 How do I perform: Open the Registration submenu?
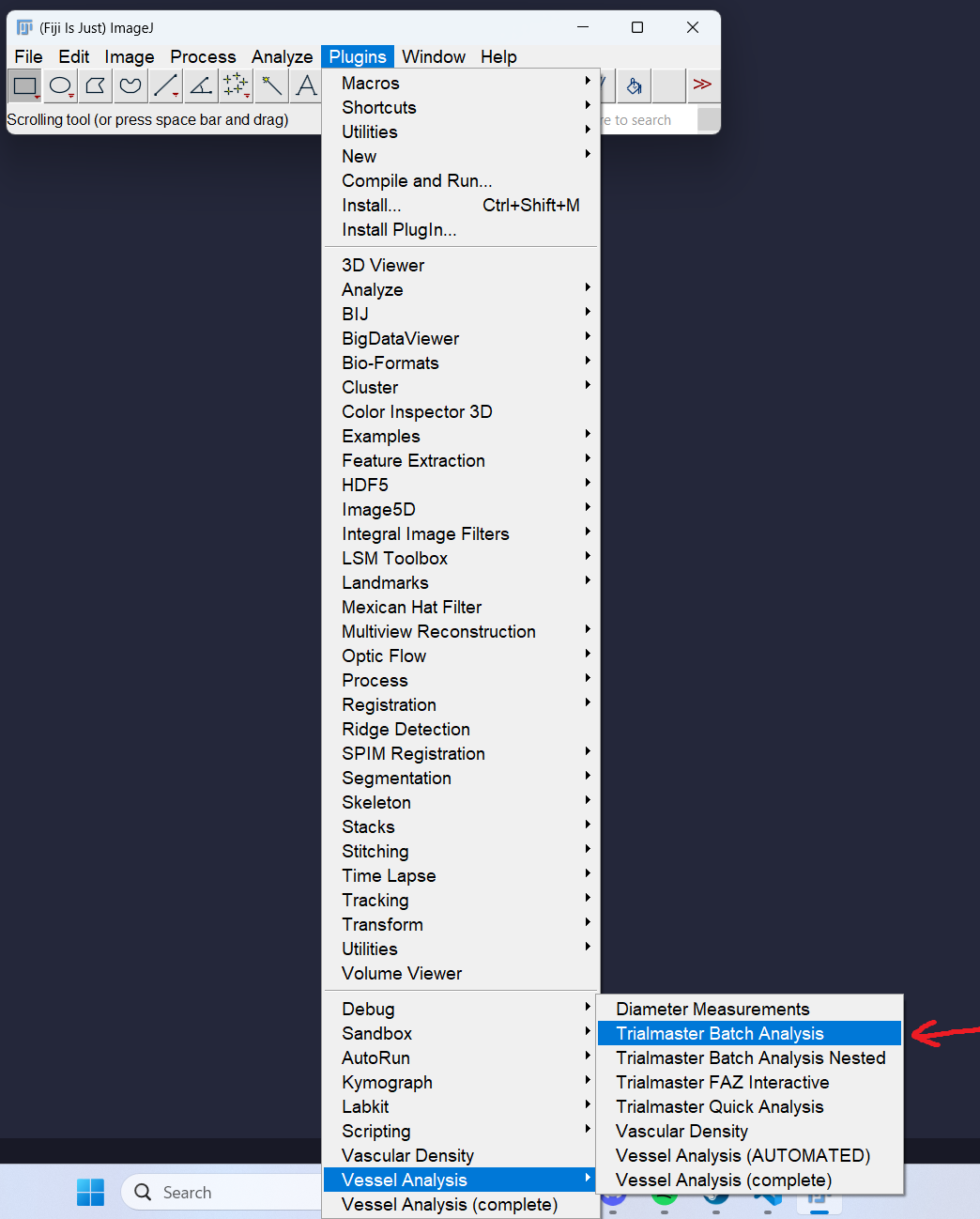pyautogui.click(x=461, y=704)
